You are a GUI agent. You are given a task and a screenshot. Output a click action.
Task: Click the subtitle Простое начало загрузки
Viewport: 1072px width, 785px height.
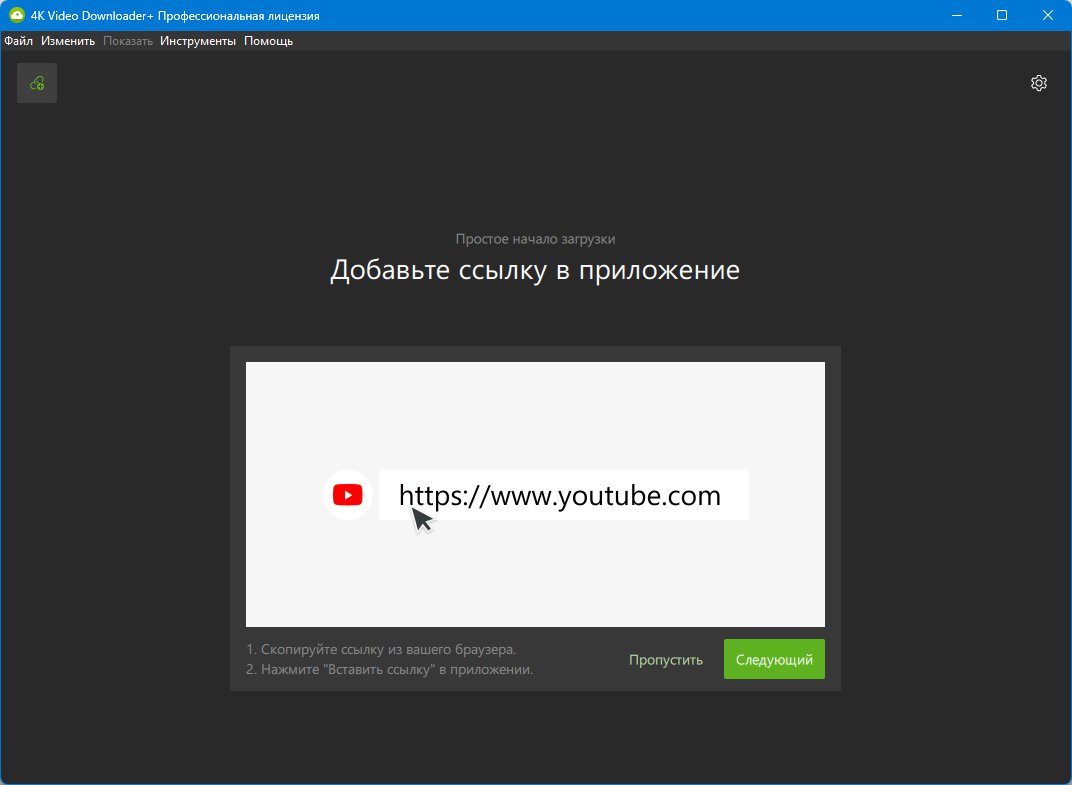point(535,239)
